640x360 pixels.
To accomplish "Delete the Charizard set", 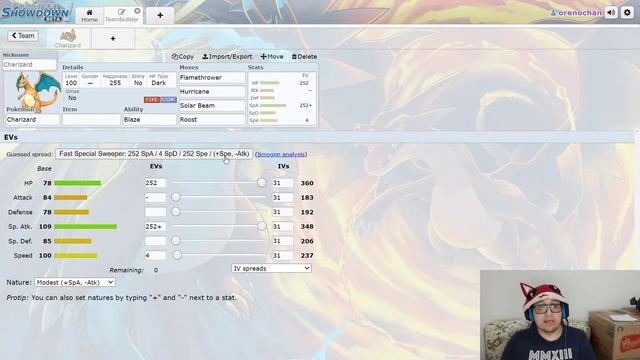I will [x=304, y=57].
